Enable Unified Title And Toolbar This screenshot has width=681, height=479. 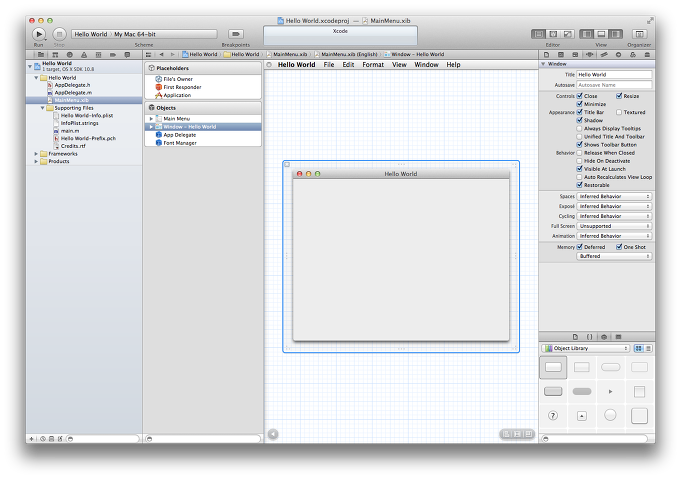coord(579,136)
